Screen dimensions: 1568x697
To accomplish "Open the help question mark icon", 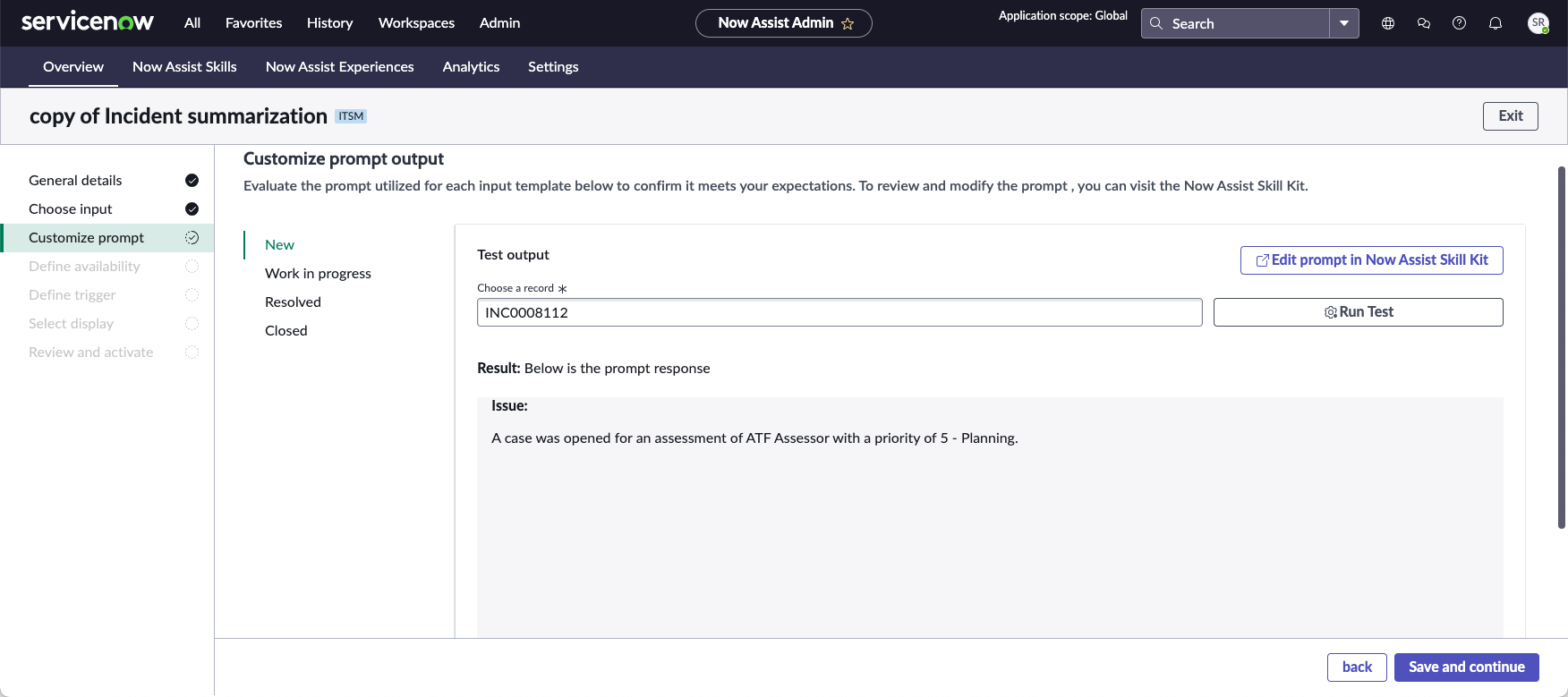I will 1460,23.
